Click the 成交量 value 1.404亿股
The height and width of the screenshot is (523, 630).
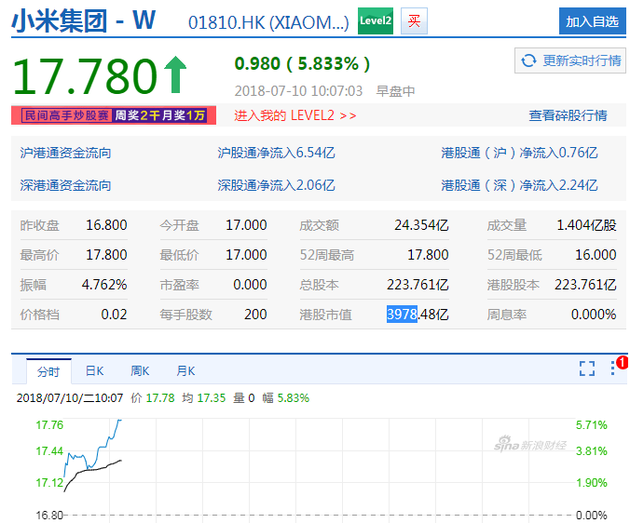click(586, 225)
